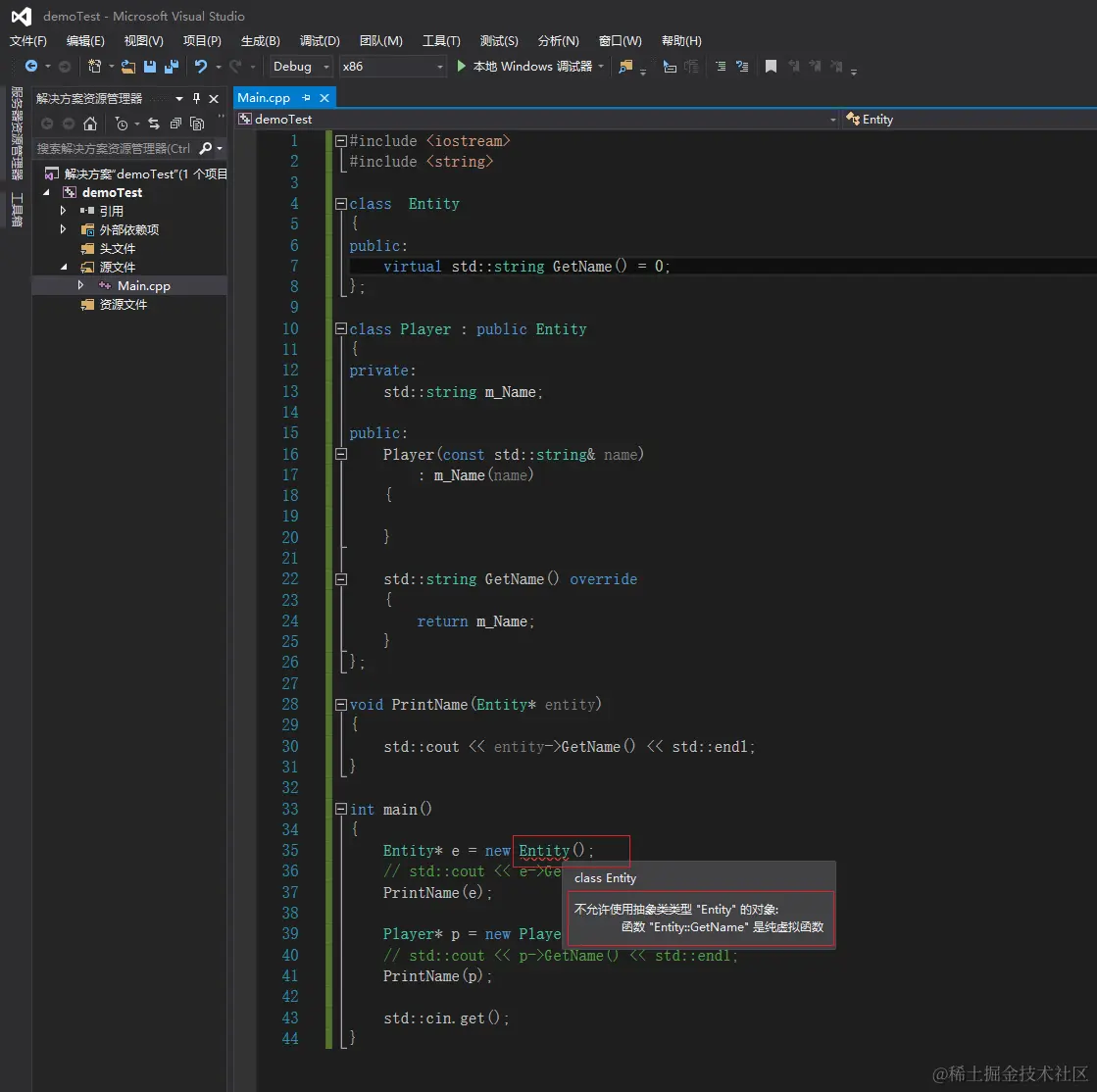
Task: Click the comment out selected lines icon
Action: pyautogui.click(x=721, y=67)
